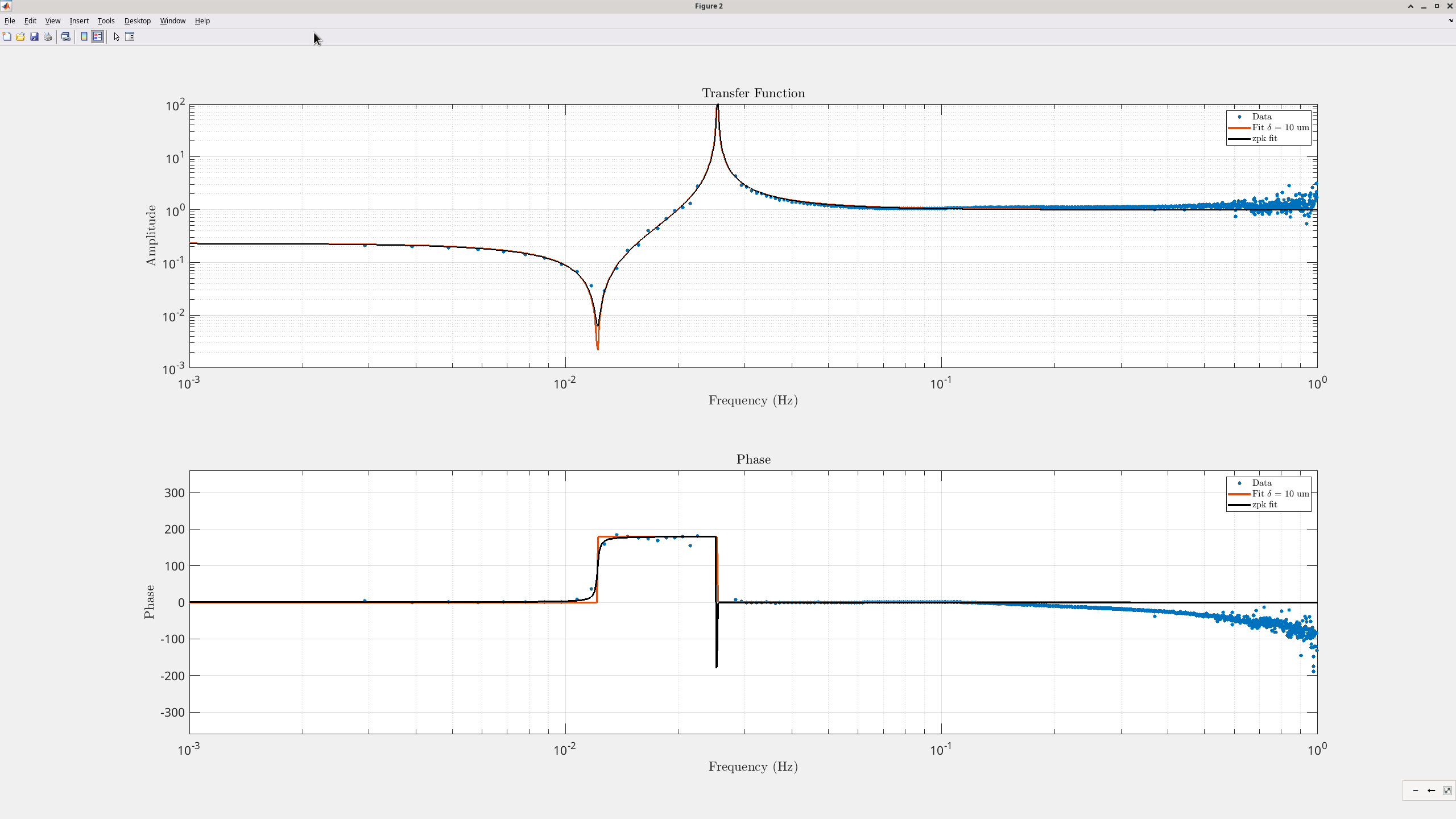
Task: Activate the Edit Plot arrow tool
Action: click(x=117, y=37)
